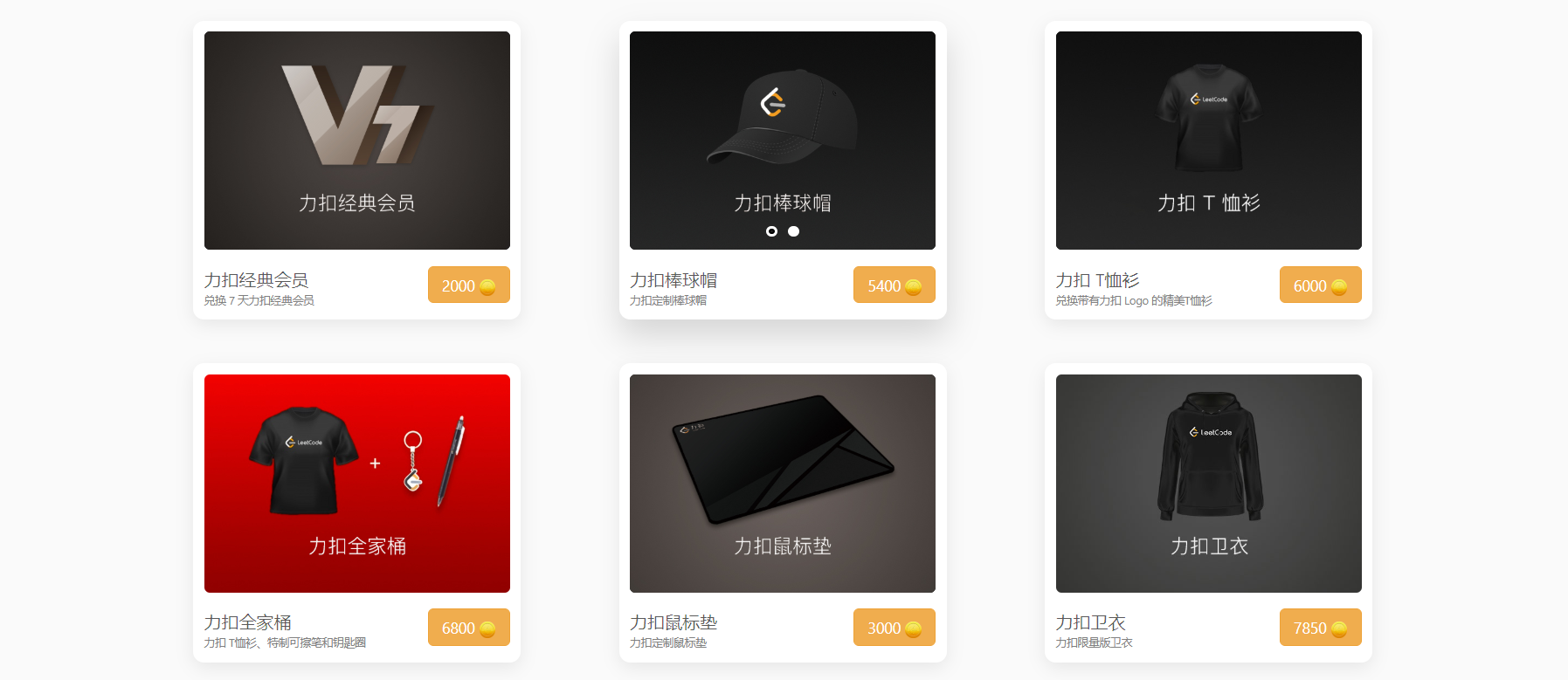The height and width of the screenshot is (680, 1568).
Task: Click the V7 premium membership logo
Action: tap(357, 114)
